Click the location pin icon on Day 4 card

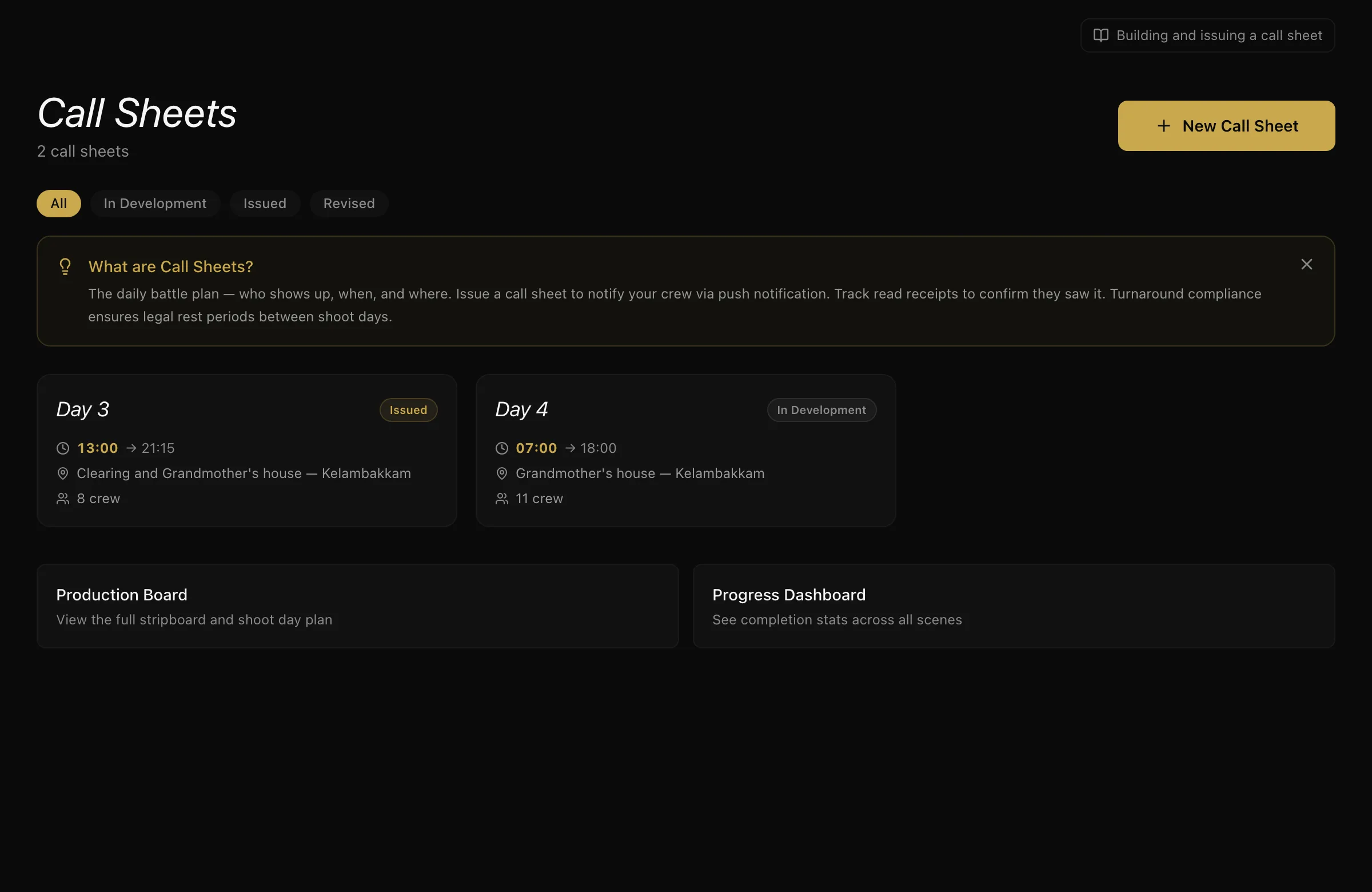tap(501, 473)
